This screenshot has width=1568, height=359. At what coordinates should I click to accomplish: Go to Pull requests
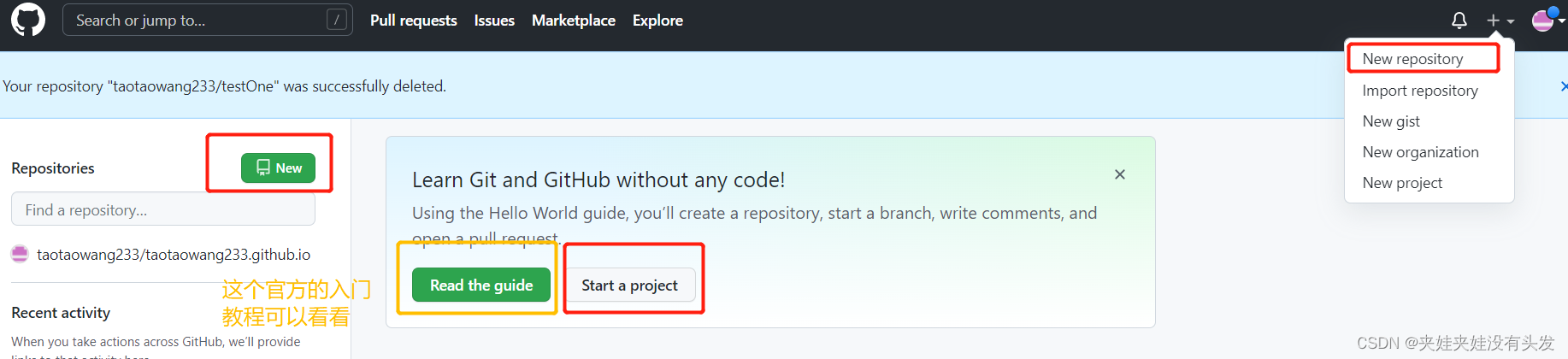click(414, 21)
